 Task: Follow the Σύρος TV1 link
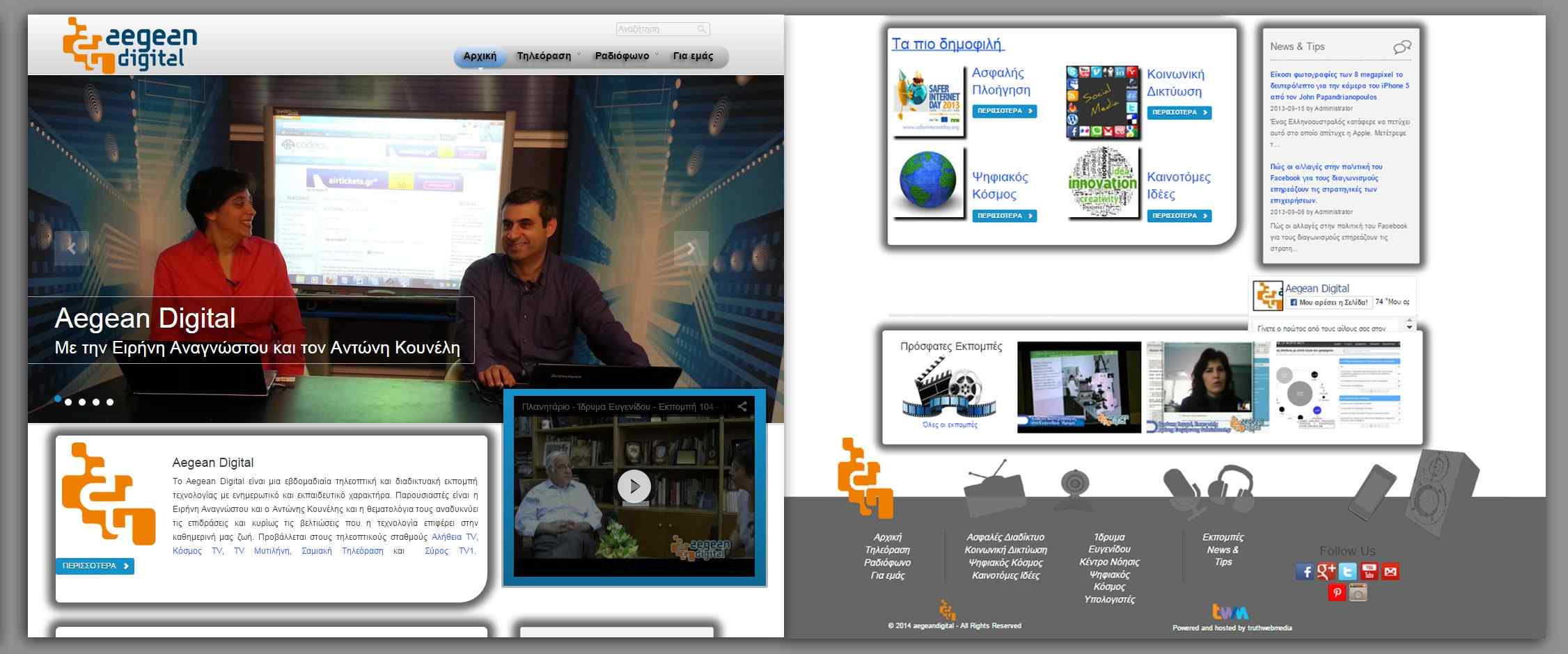(x=450, y=551)
